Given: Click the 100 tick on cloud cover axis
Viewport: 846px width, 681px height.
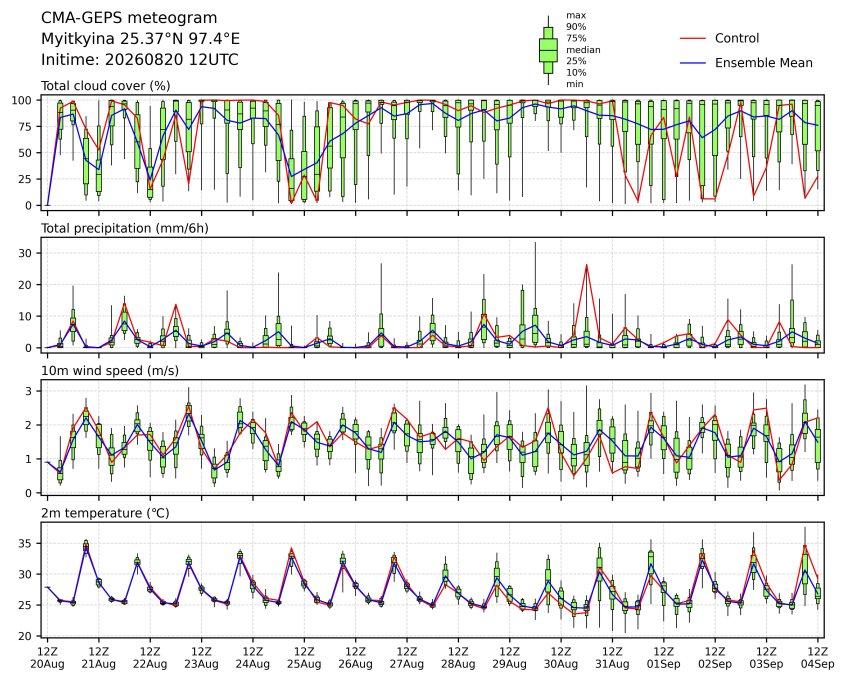Looking at the screenshot, I should [23, 100].
